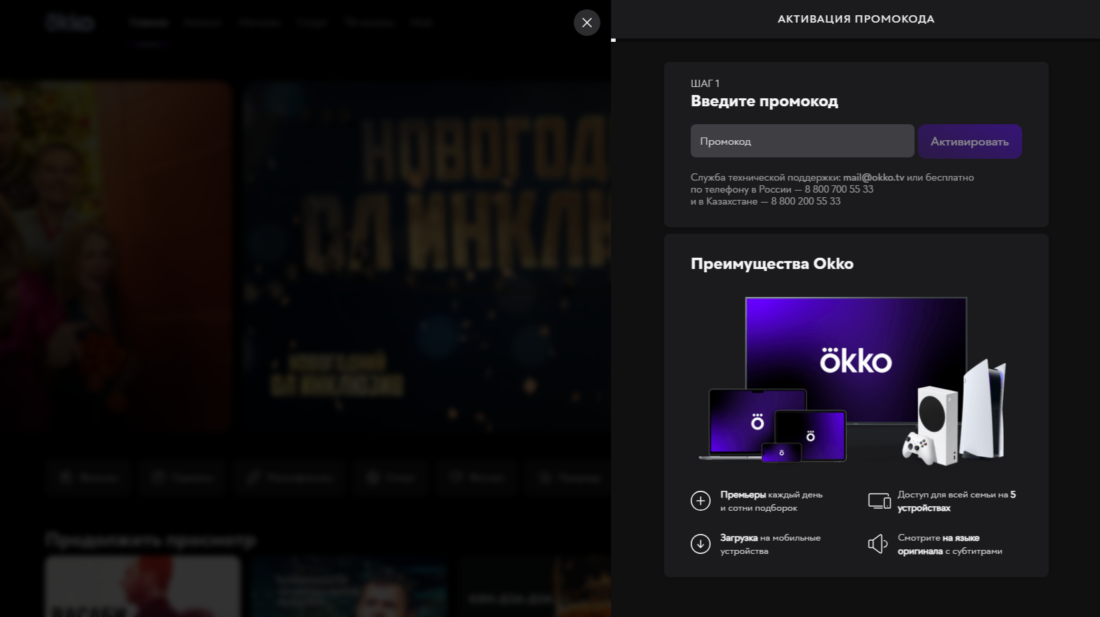This screenshot has width=1100, height=617.
Task: Click the Преимущества Okko heading
Action: coord(771,264)
